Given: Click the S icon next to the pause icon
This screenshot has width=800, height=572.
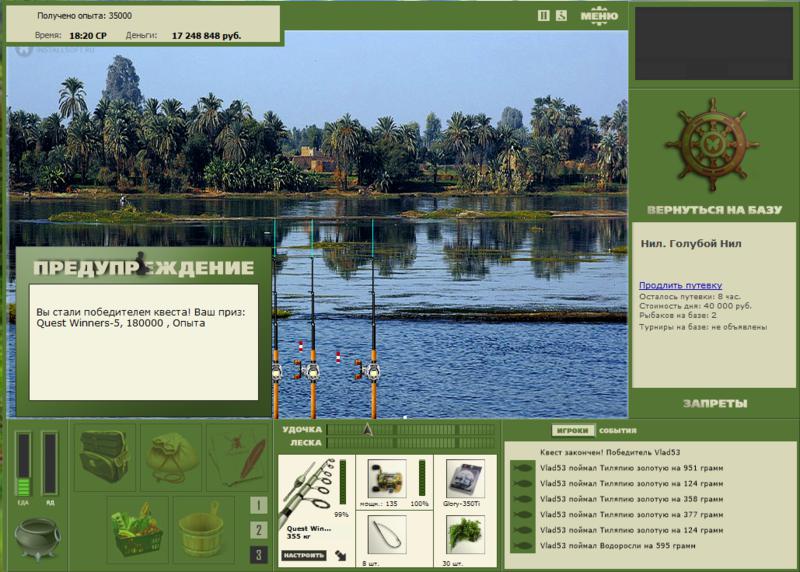Looking at the screenshot, I should coord(561,16).
